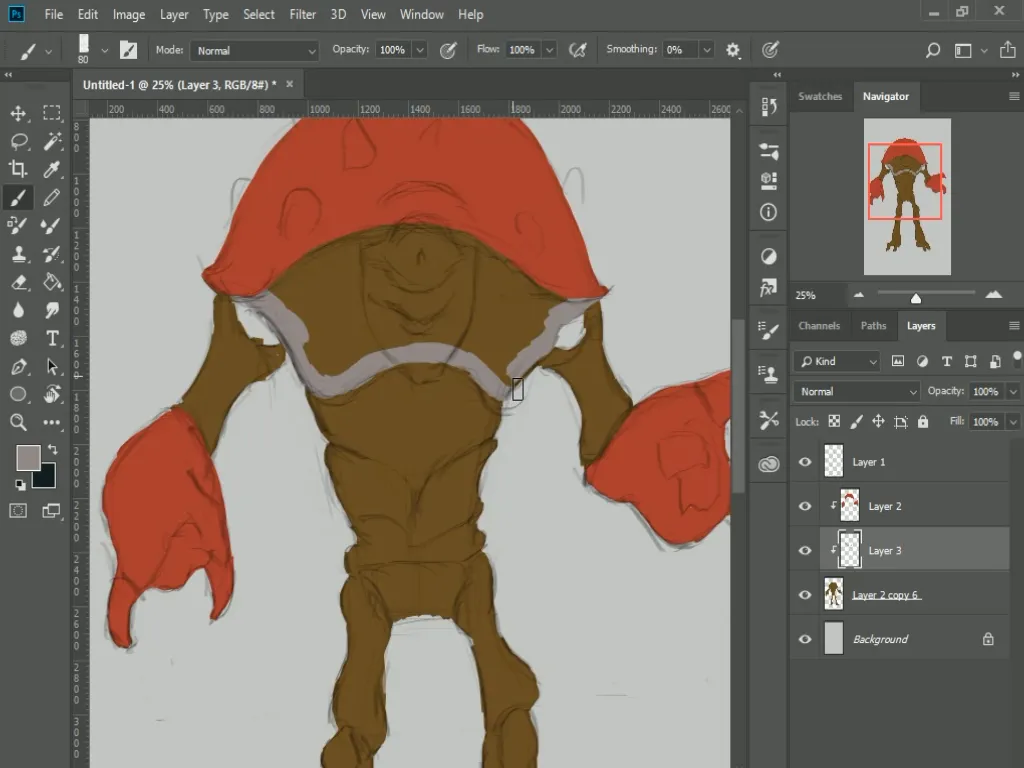Select the Ellipse shape tool
1024x768 pixels.
(x=18, y=394)
